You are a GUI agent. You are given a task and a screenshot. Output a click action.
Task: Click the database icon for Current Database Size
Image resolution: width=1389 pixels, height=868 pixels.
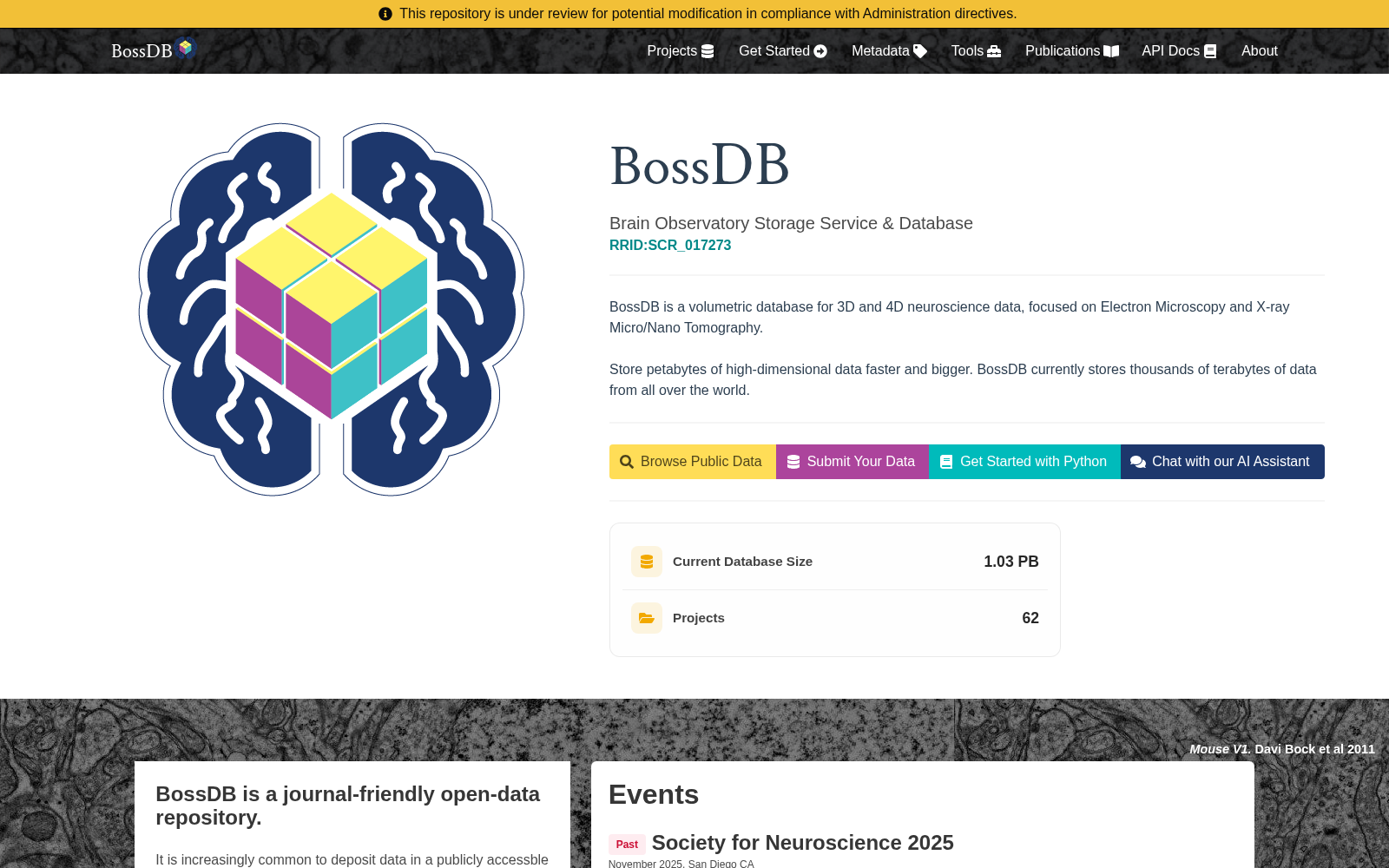point(647,562)
